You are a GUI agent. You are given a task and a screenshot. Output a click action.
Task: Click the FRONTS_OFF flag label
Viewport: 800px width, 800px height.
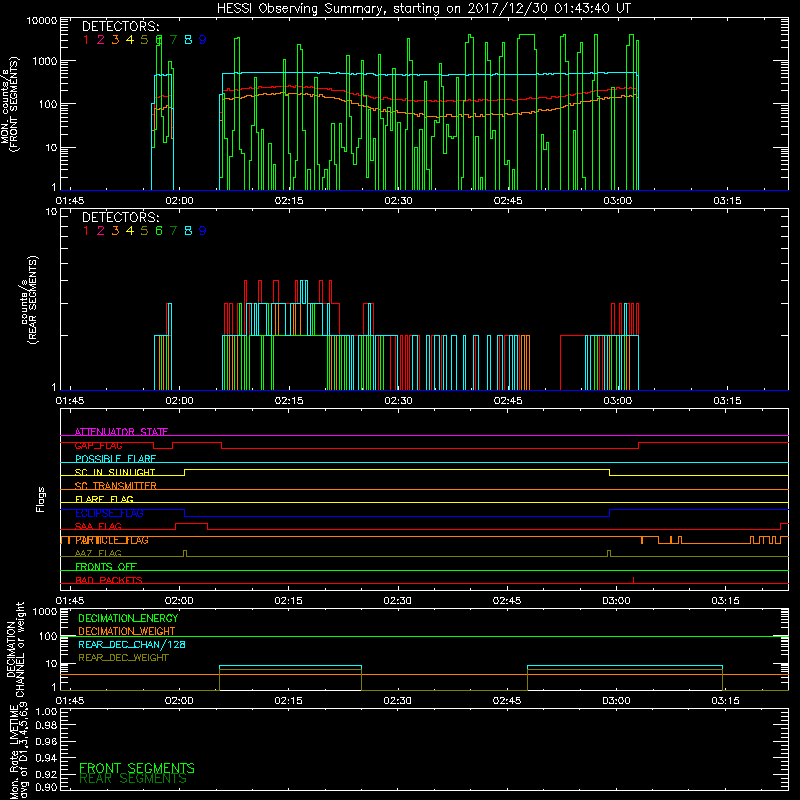click(106, 566)
